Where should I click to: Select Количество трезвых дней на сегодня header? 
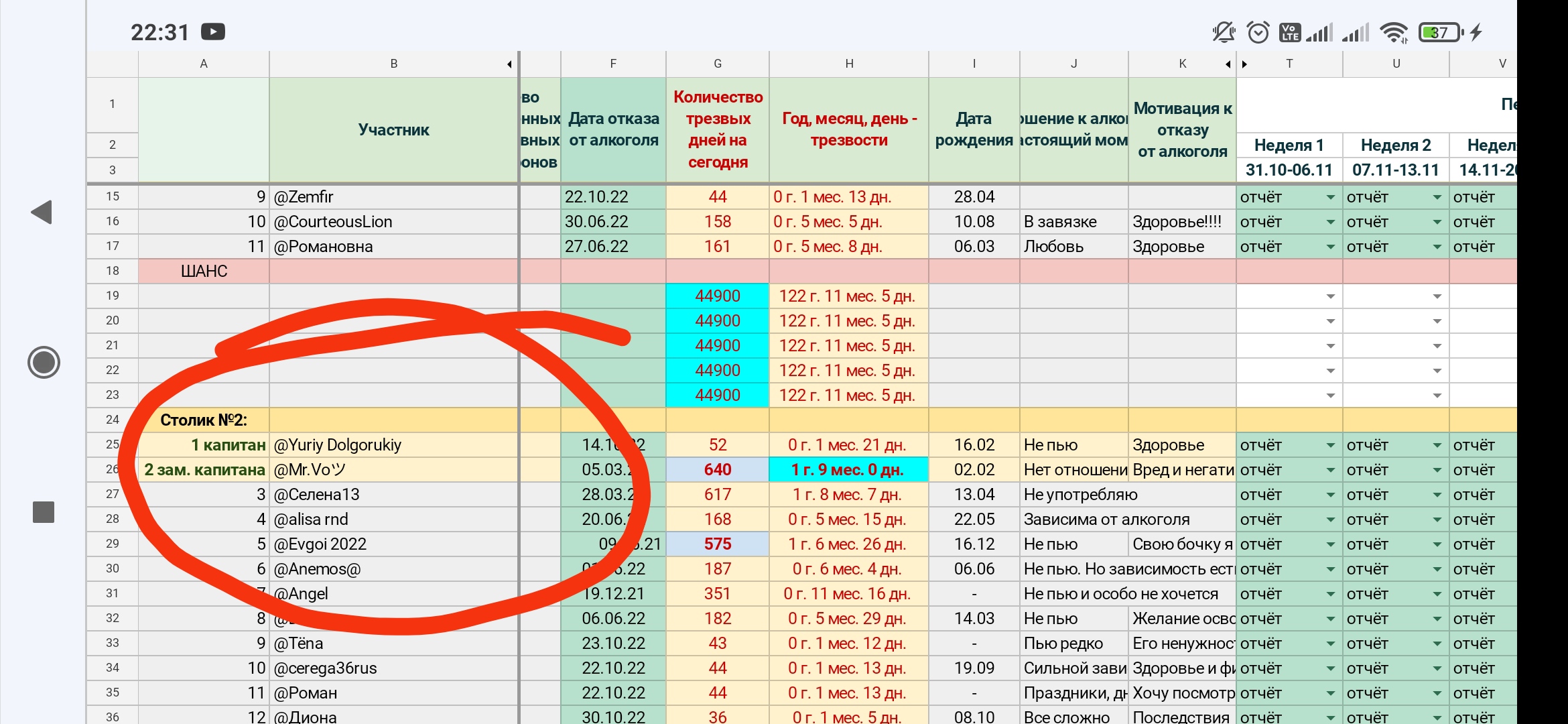pyautogui.click(x=718, y=129)
